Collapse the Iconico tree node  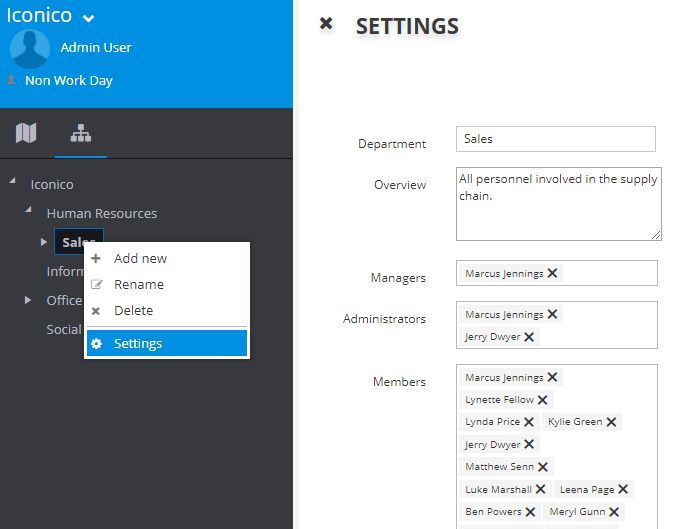12,182
